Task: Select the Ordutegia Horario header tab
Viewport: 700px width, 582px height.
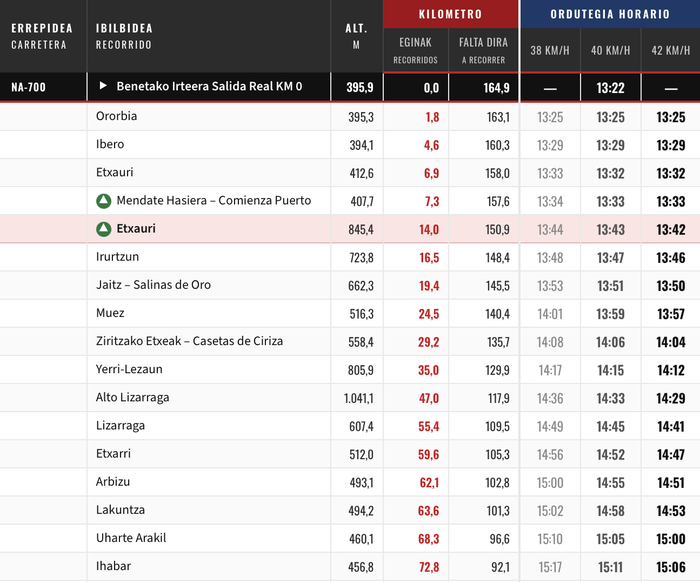Action: point(610,14)
